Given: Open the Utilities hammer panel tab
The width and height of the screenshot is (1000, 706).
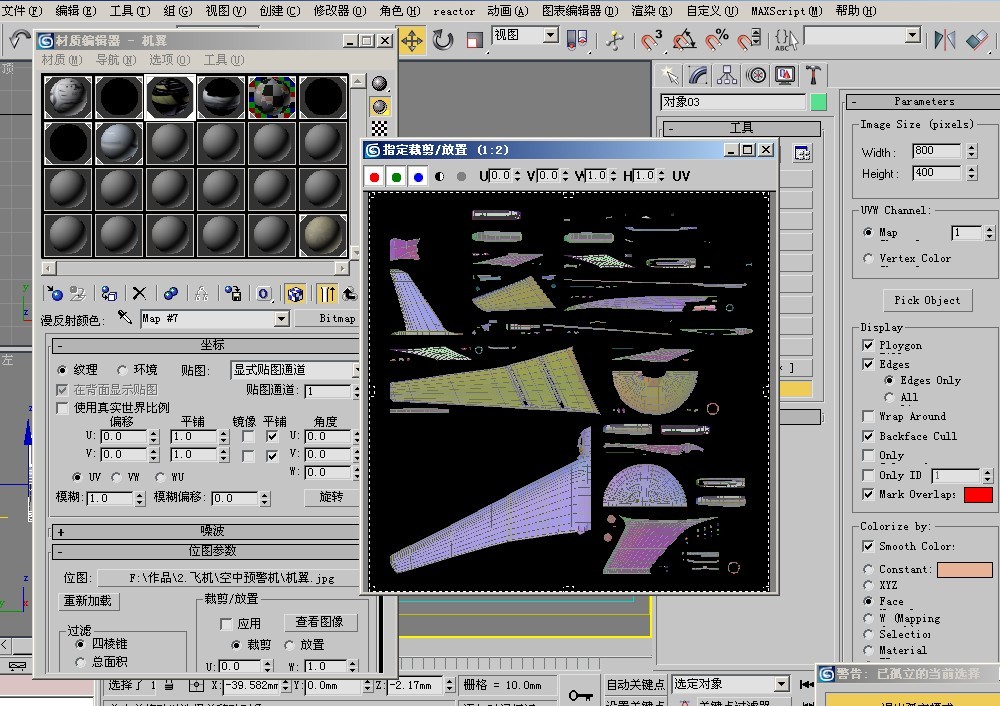Looking at the screenshot, I should [x=814, y=75].
